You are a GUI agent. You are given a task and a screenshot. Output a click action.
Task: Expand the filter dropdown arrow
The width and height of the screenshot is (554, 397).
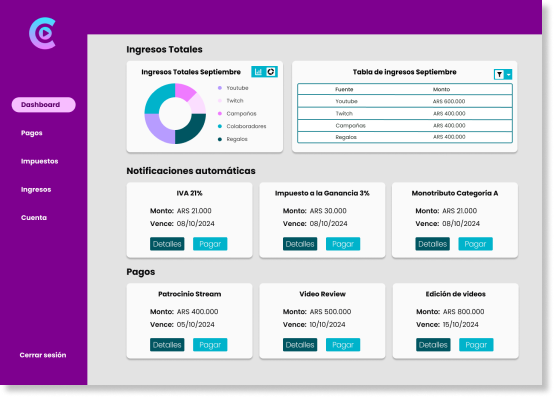coord(508,75)
